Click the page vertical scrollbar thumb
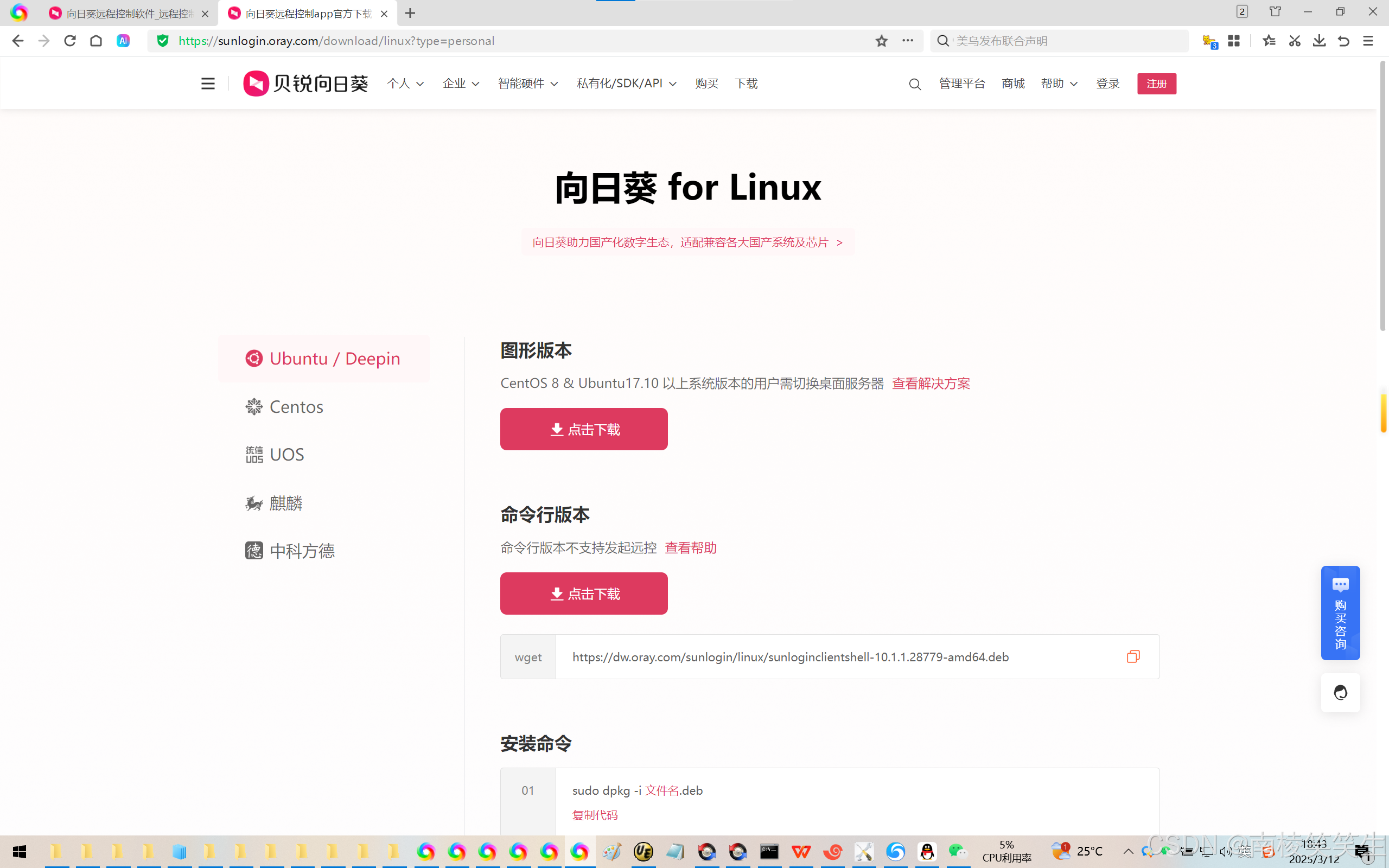The image size is (1389, 868). tap(1382, 195)
